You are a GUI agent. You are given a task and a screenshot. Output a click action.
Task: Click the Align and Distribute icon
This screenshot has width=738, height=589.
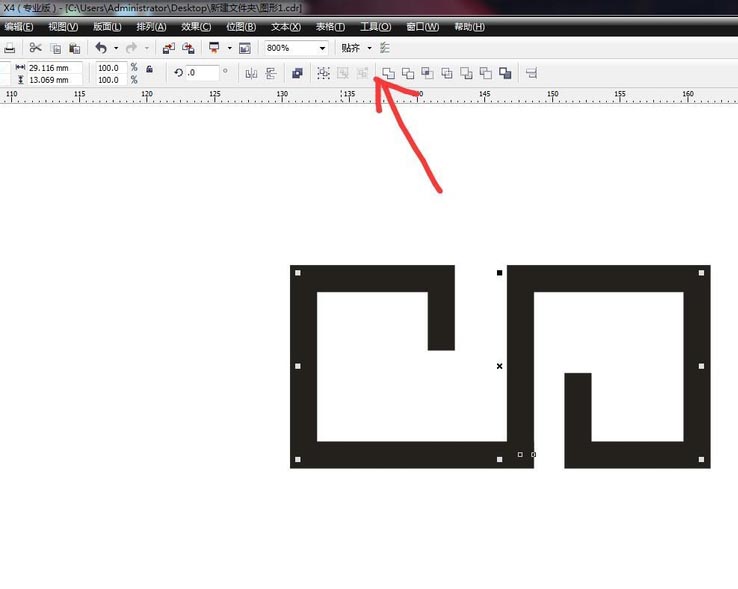(531, 73)
